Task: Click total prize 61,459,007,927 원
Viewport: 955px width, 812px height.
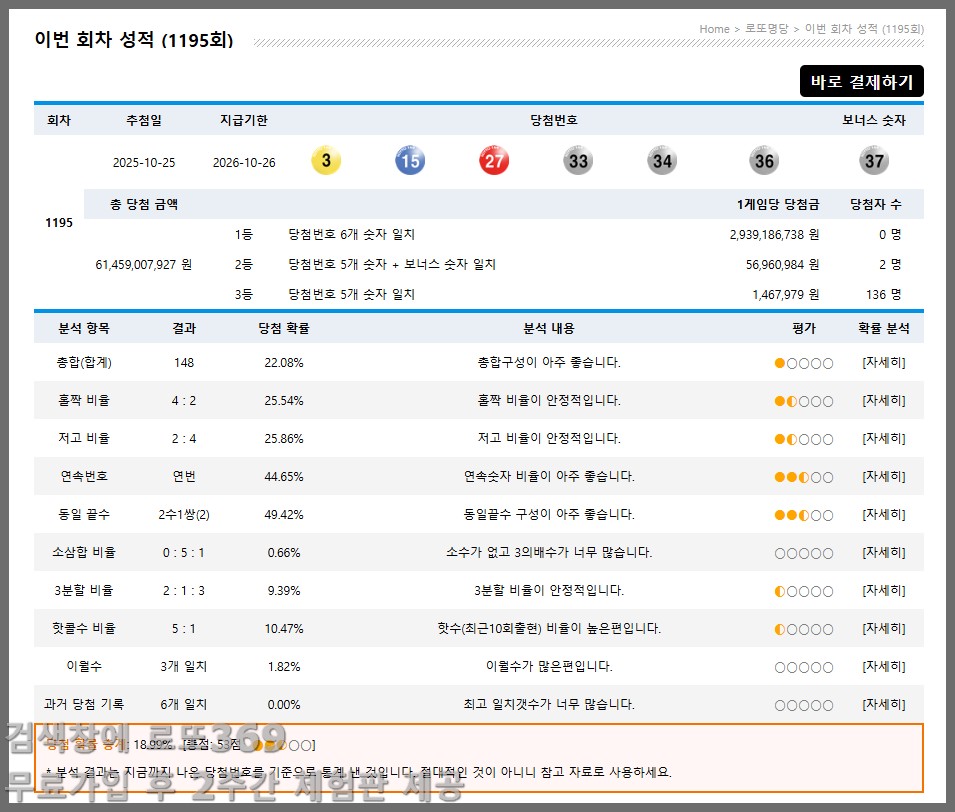Action: (143, 264)
